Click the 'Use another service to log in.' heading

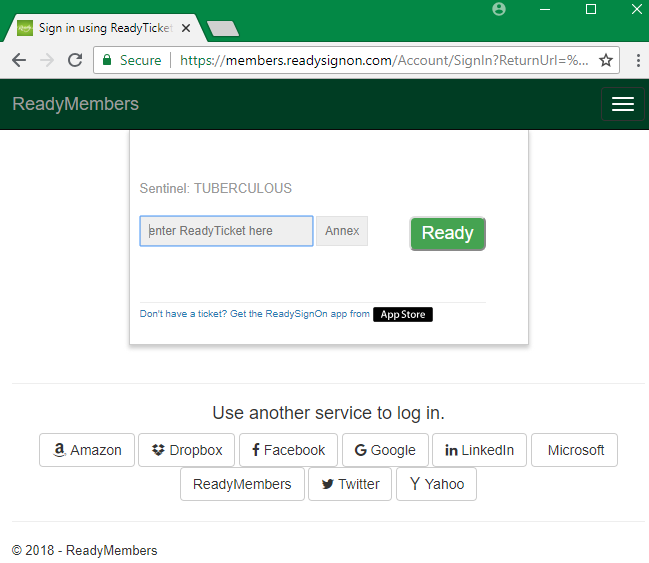coord(328,413)
